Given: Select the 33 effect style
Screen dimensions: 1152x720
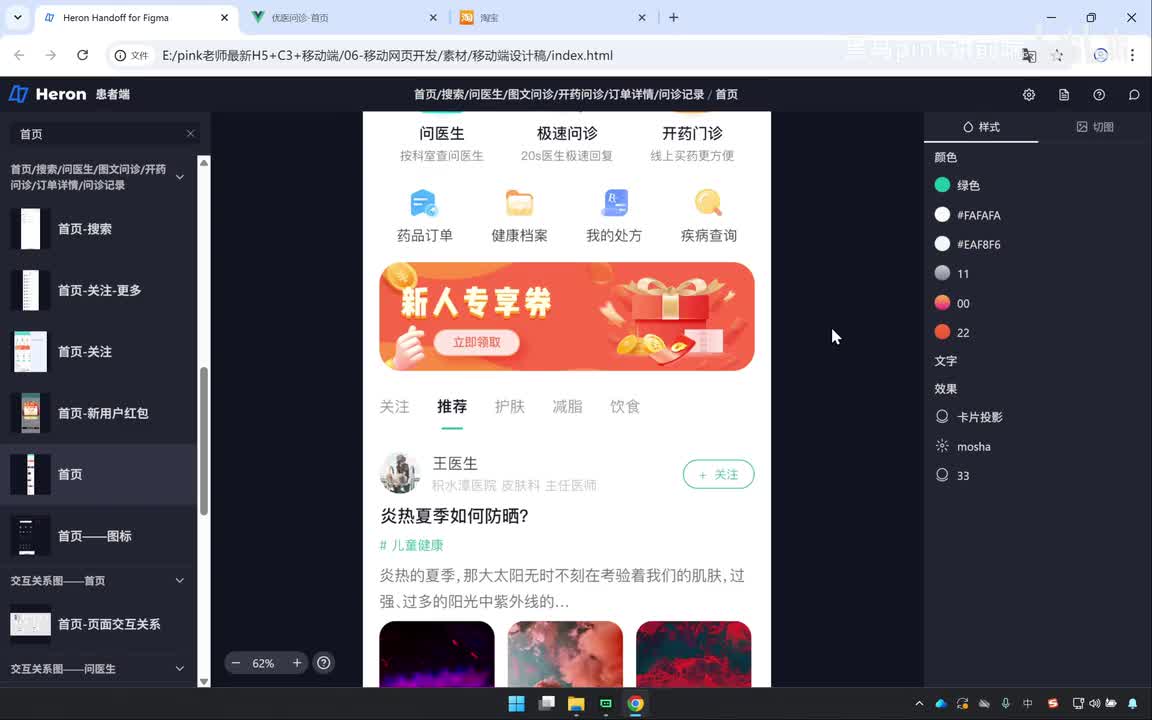Looking at the screenshot, I should [x=1036, y=475].
